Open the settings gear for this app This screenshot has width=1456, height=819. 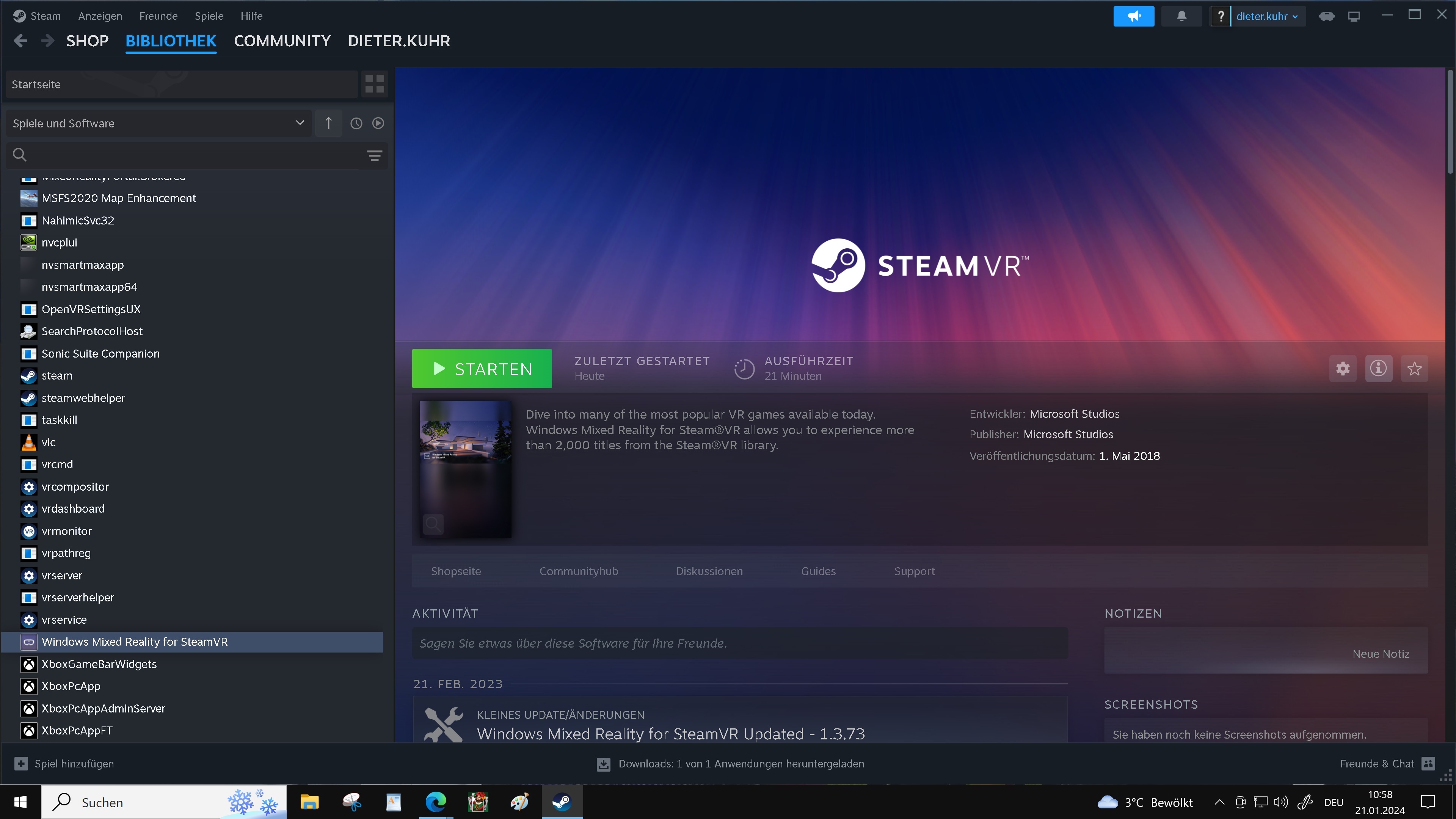coord(1343,369)
